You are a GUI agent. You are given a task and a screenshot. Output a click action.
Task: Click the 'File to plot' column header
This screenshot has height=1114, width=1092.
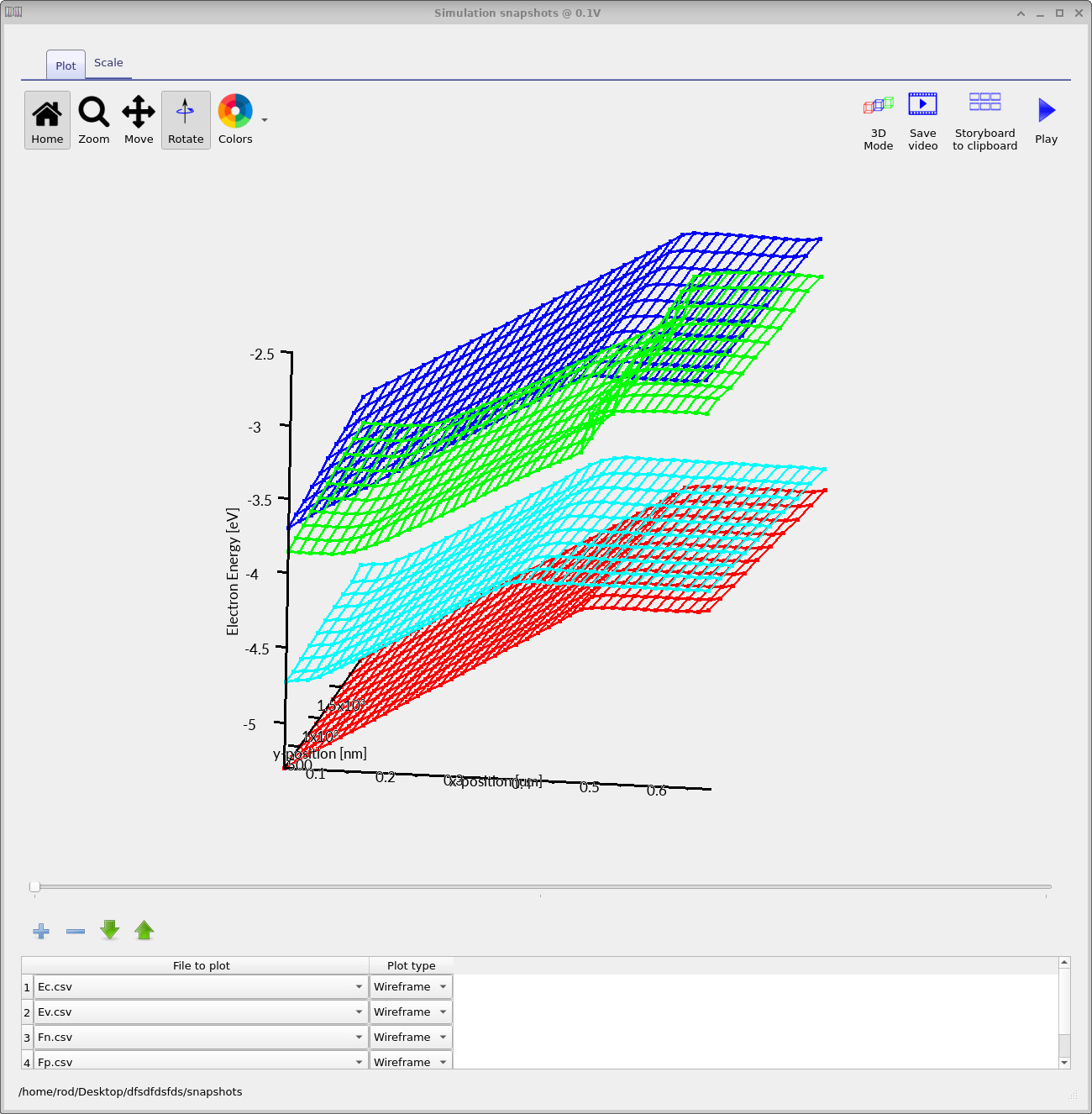(x=201, y=965)
